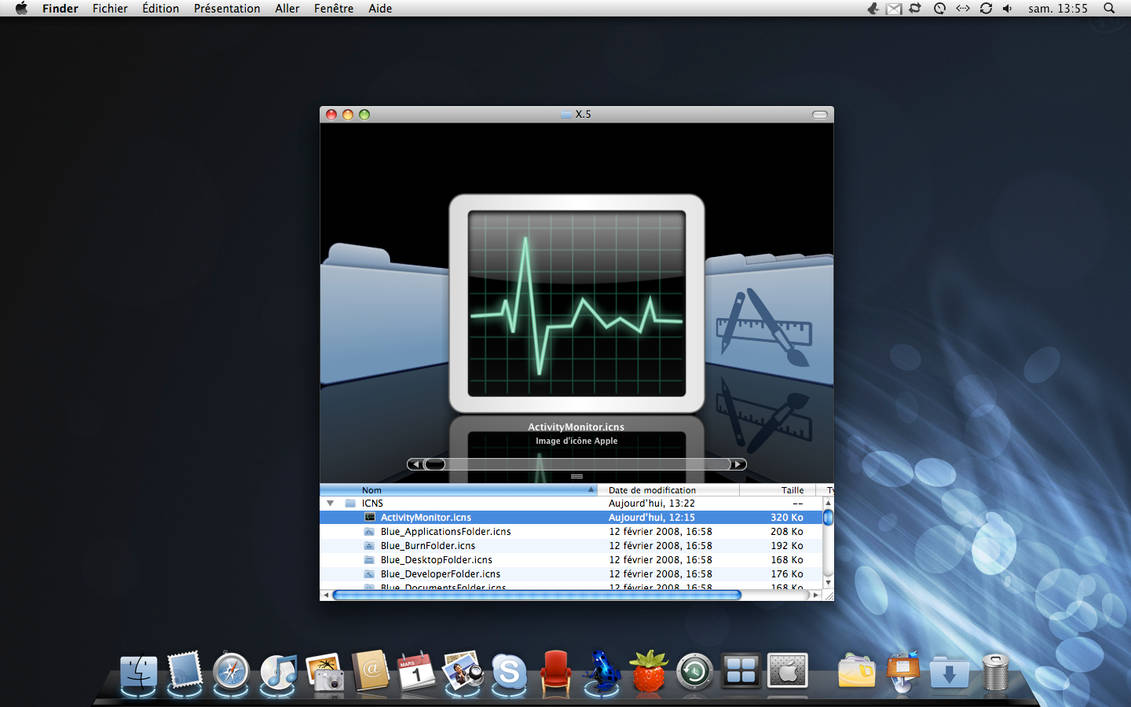Image resolution: width=1131 pixels, height=707 pixels.
Task: Launch Time Machine from the dock
Action: coord(695,672)
